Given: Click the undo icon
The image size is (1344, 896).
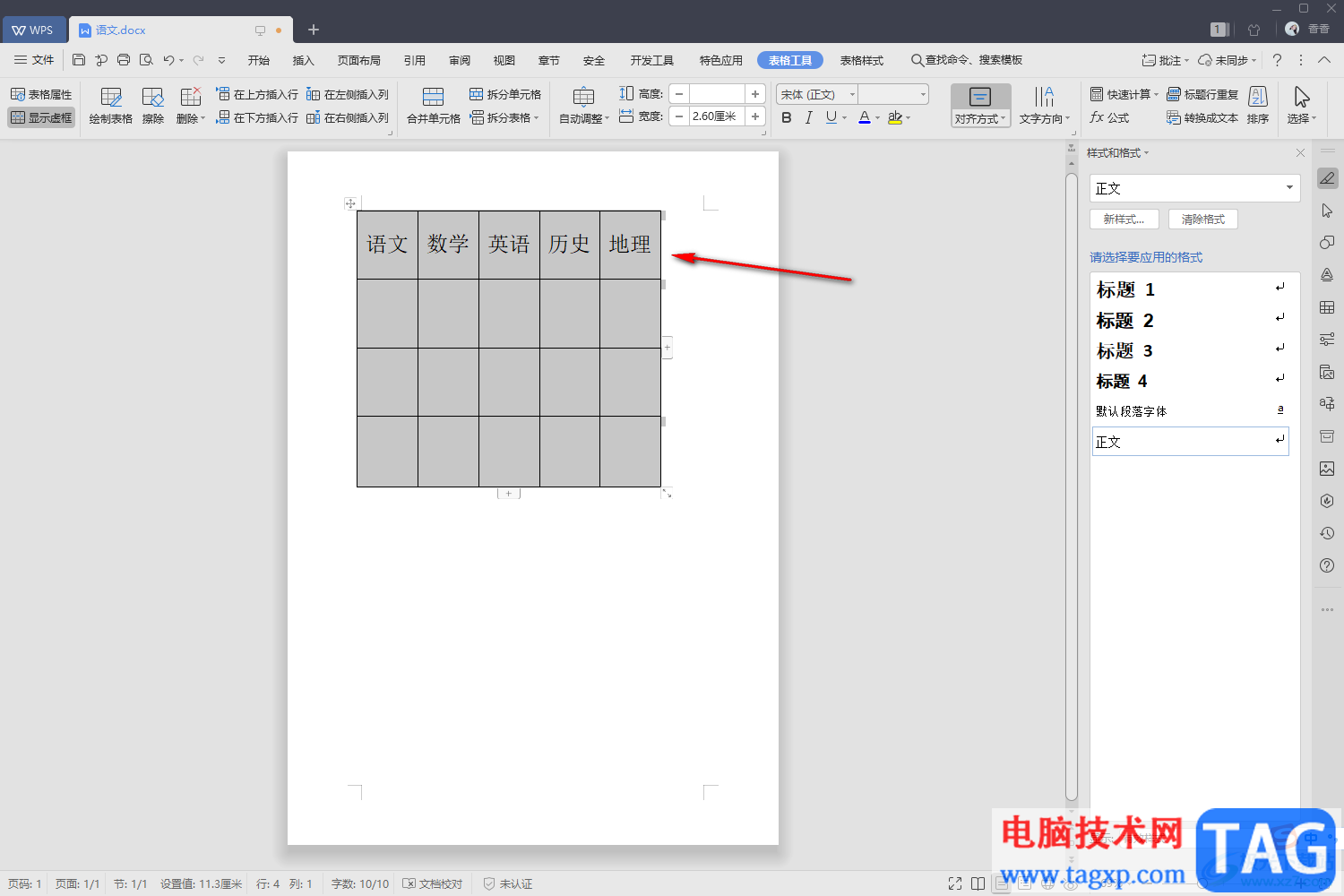Looking at the screenshot, I should click(x=168, y=60).
